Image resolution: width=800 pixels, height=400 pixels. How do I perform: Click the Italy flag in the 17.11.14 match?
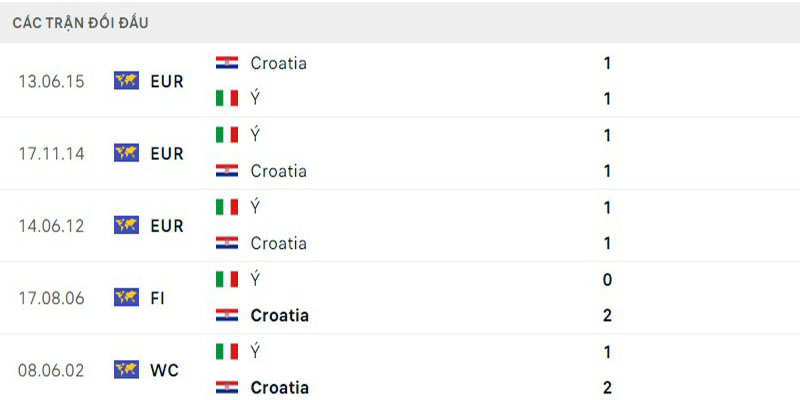pyautogui.click(x=227, y=134)
